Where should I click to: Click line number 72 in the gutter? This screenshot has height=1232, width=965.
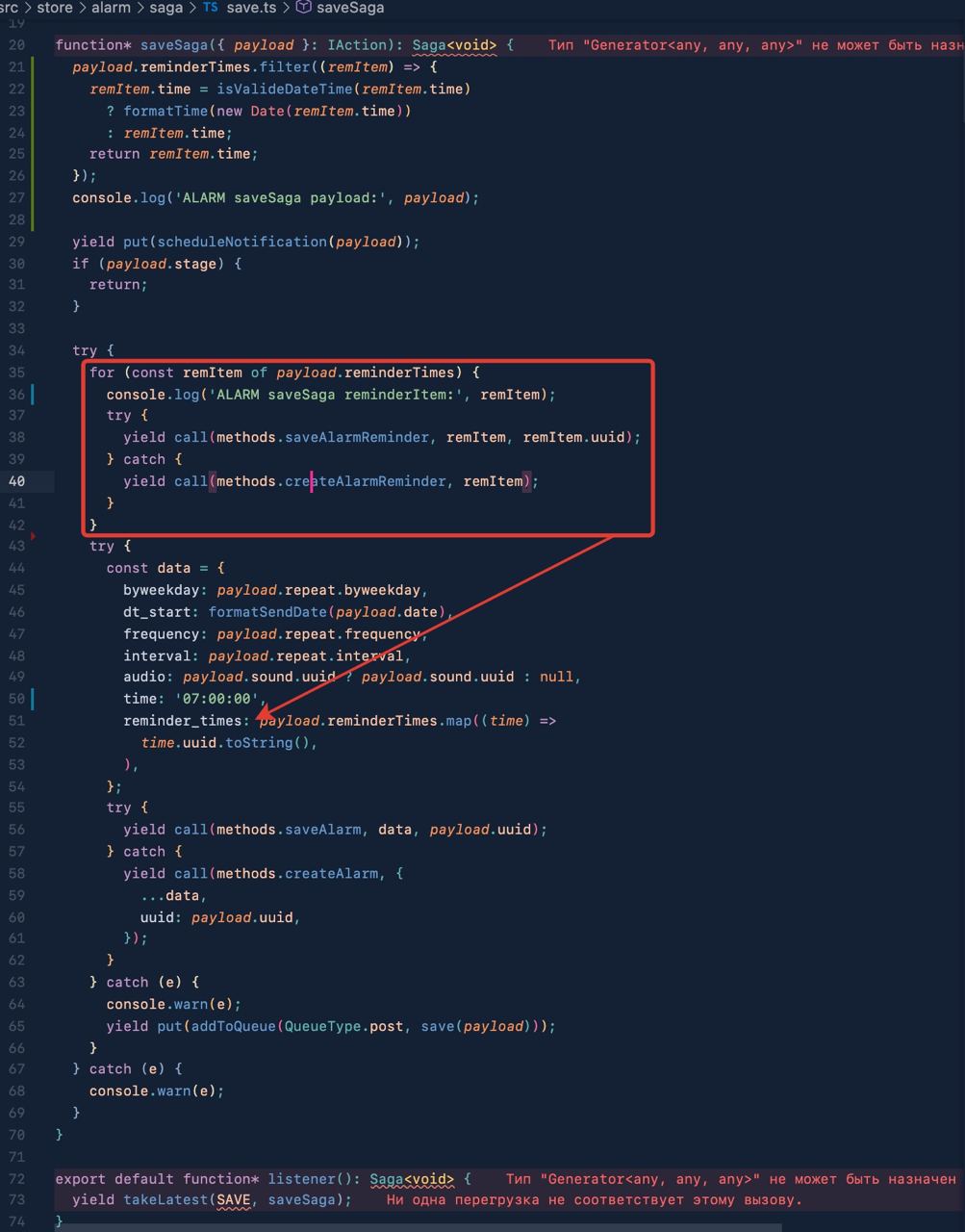click(17, 1178)
